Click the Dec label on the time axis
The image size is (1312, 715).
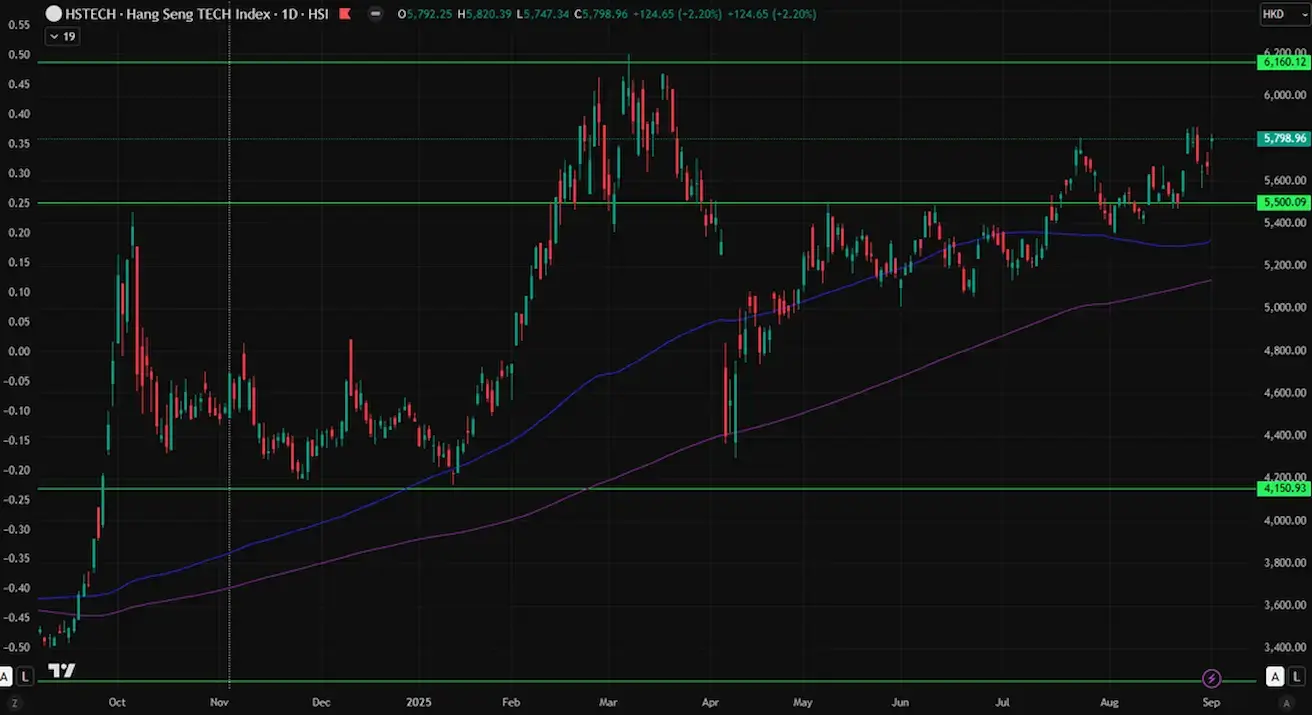pos(320,702)
